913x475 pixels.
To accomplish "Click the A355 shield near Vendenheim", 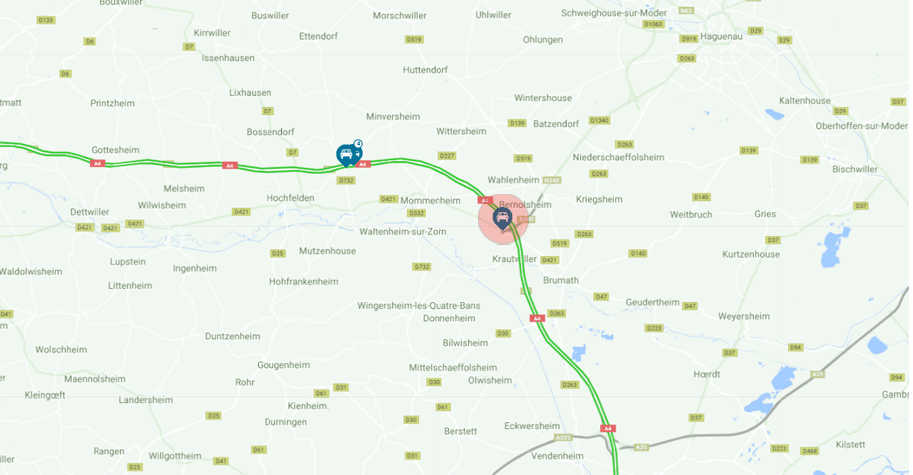I will pyautogui.click(x=562, y=438).
